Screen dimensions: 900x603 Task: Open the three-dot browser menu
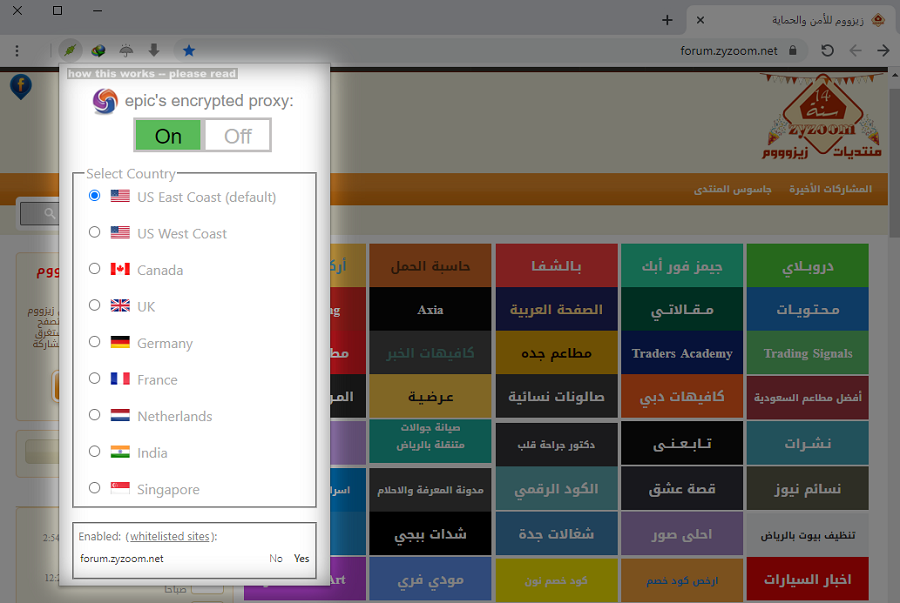point(17,50)
